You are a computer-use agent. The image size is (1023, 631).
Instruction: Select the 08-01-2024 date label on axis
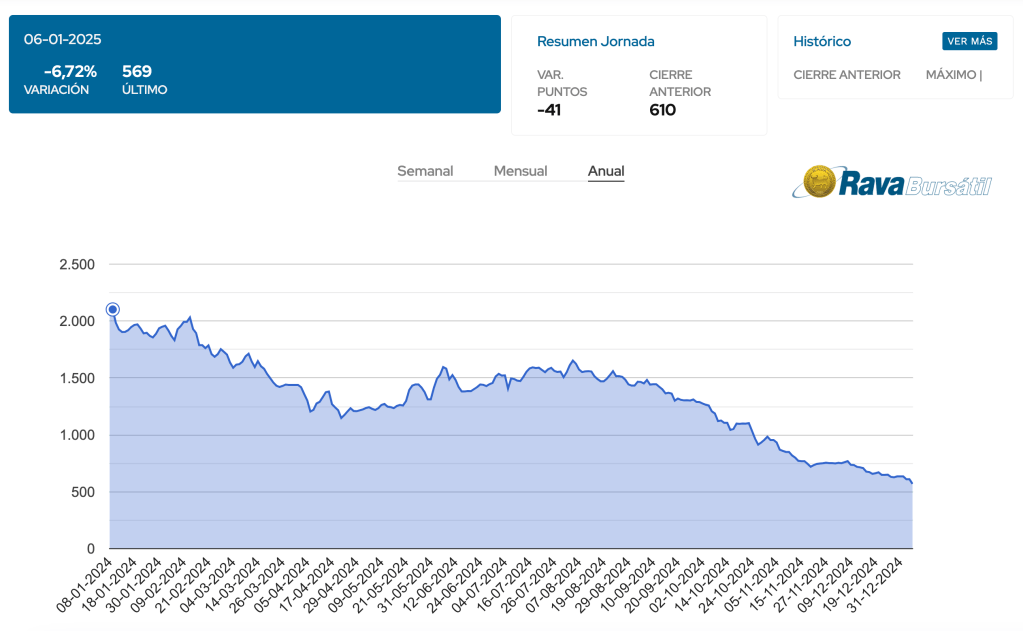click(83, 583)
